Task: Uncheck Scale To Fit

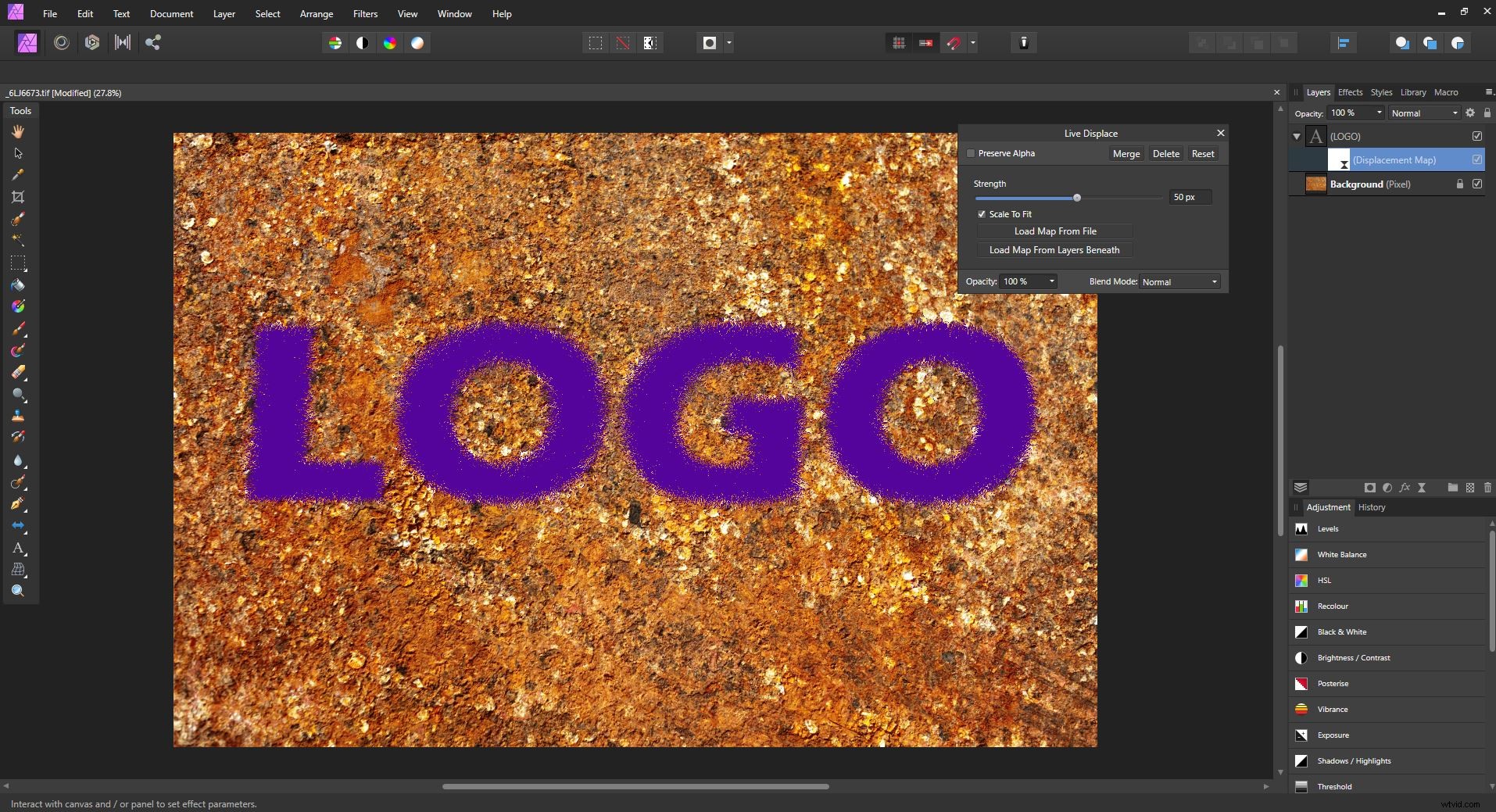Action: pos(982,213)
